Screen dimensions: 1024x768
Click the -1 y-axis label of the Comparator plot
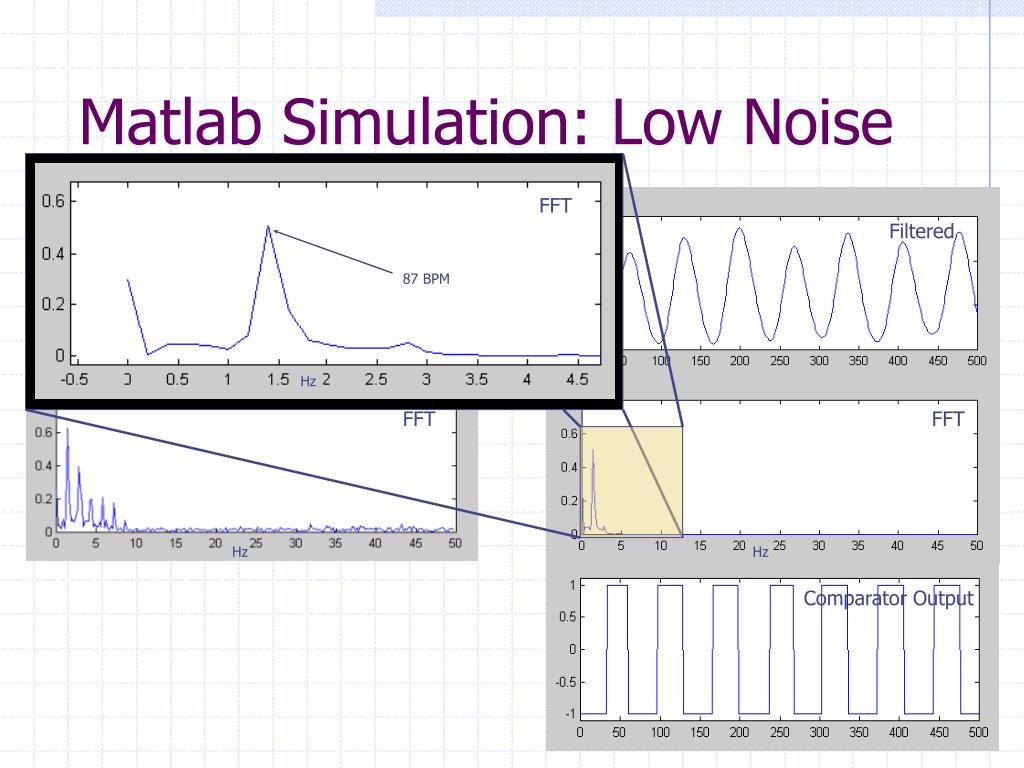point(570,714)
